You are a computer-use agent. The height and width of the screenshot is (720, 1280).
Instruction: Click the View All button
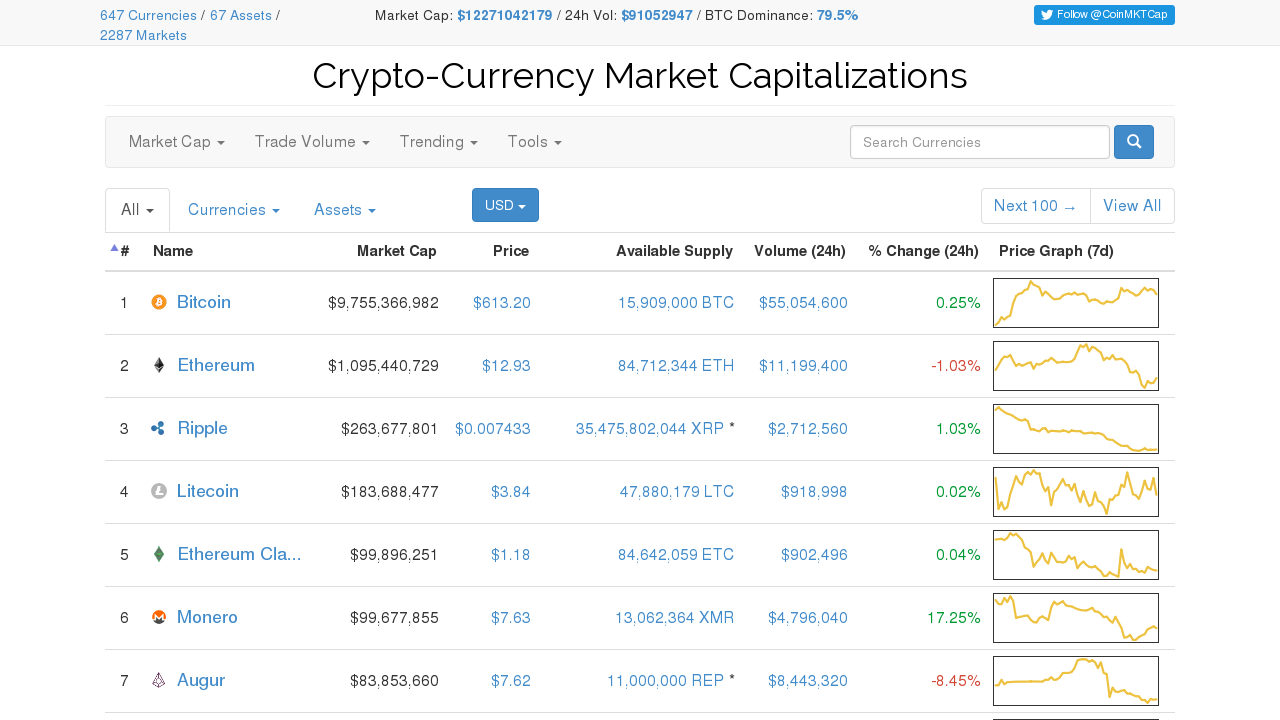tap(1132, 206)
